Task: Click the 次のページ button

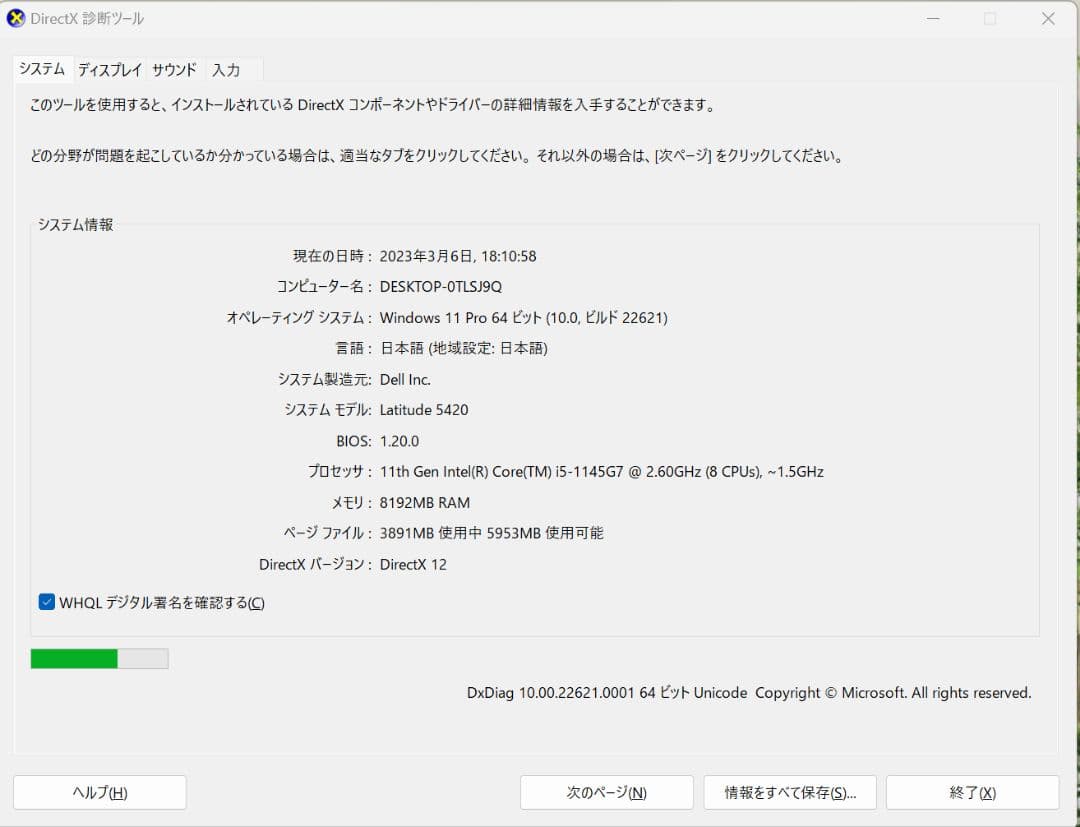Action: pyautogui.click(x=606, y=792)
